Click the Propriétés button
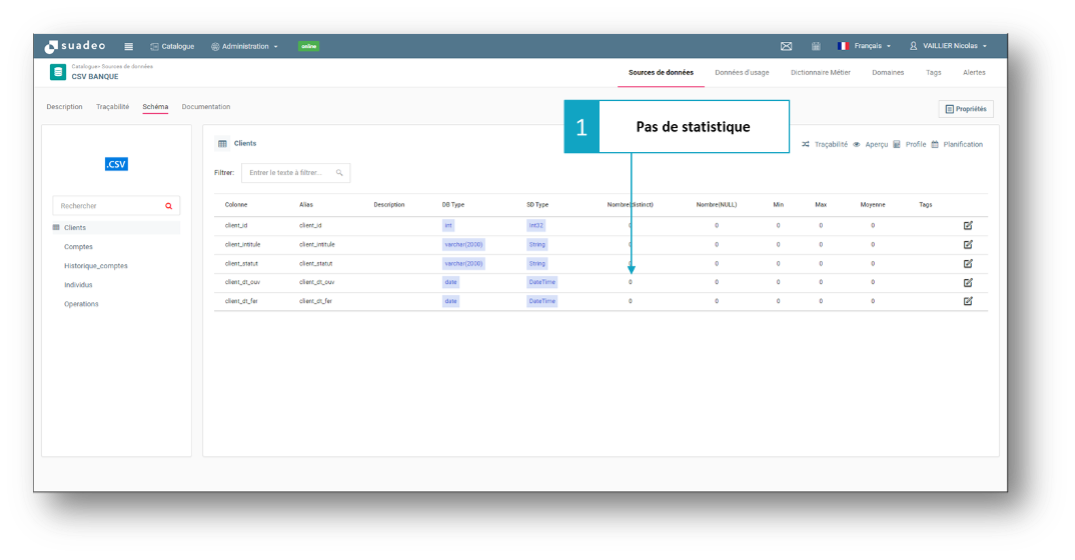 tap(965, 109)
